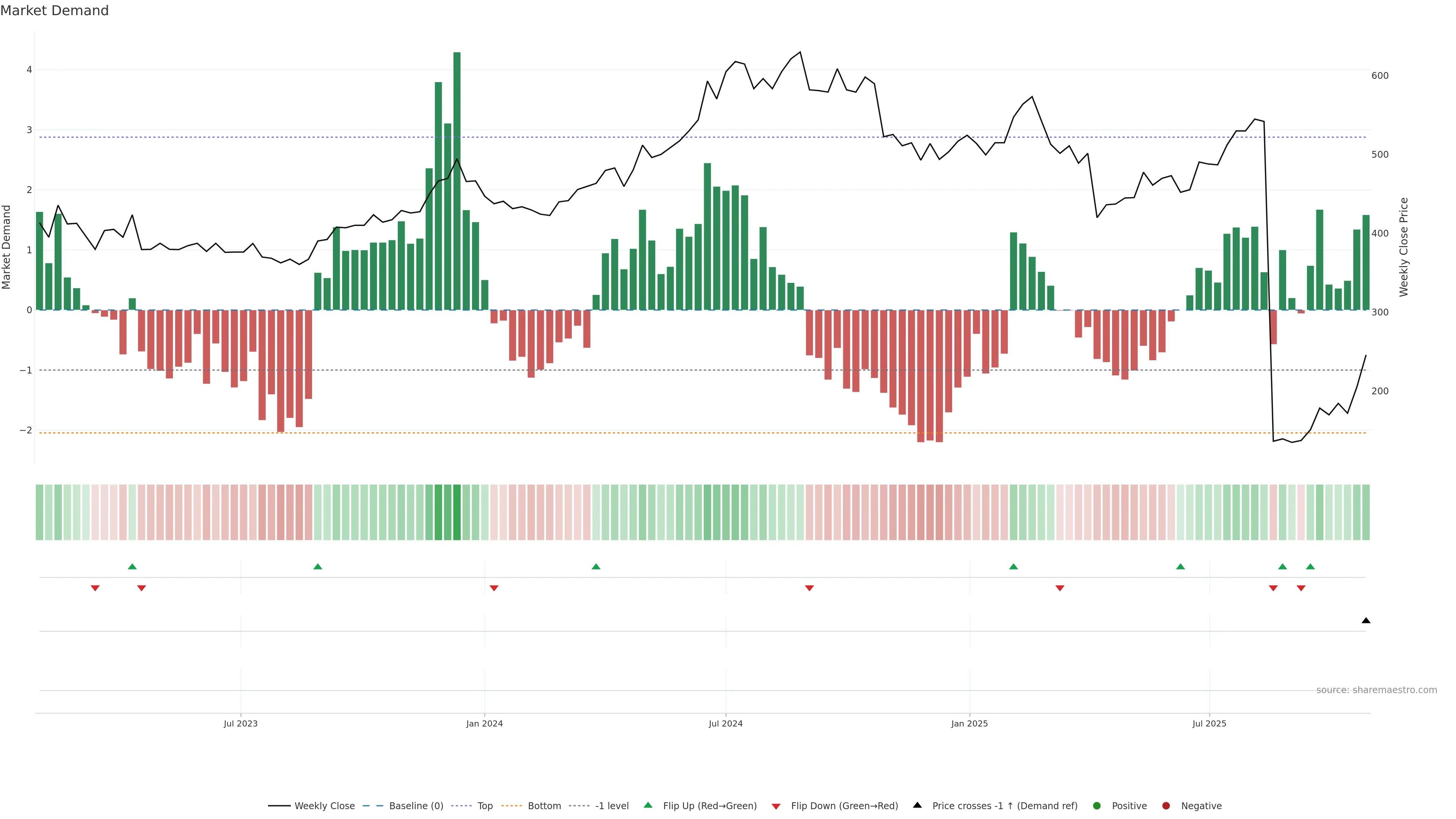Screen dimensions: 1456x819
Task: Toggle the Top dotted line legend entry
Action: tap(485, 806)
